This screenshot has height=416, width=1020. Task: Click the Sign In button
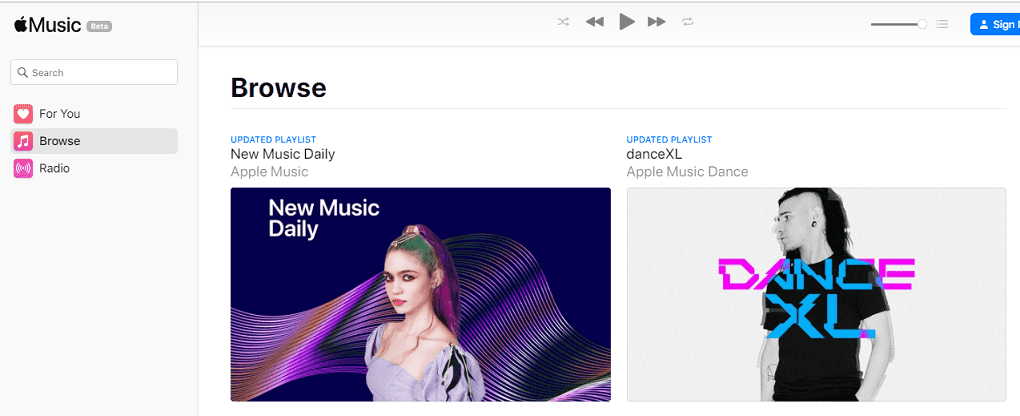pyautogui.click(x=995, y=24)
